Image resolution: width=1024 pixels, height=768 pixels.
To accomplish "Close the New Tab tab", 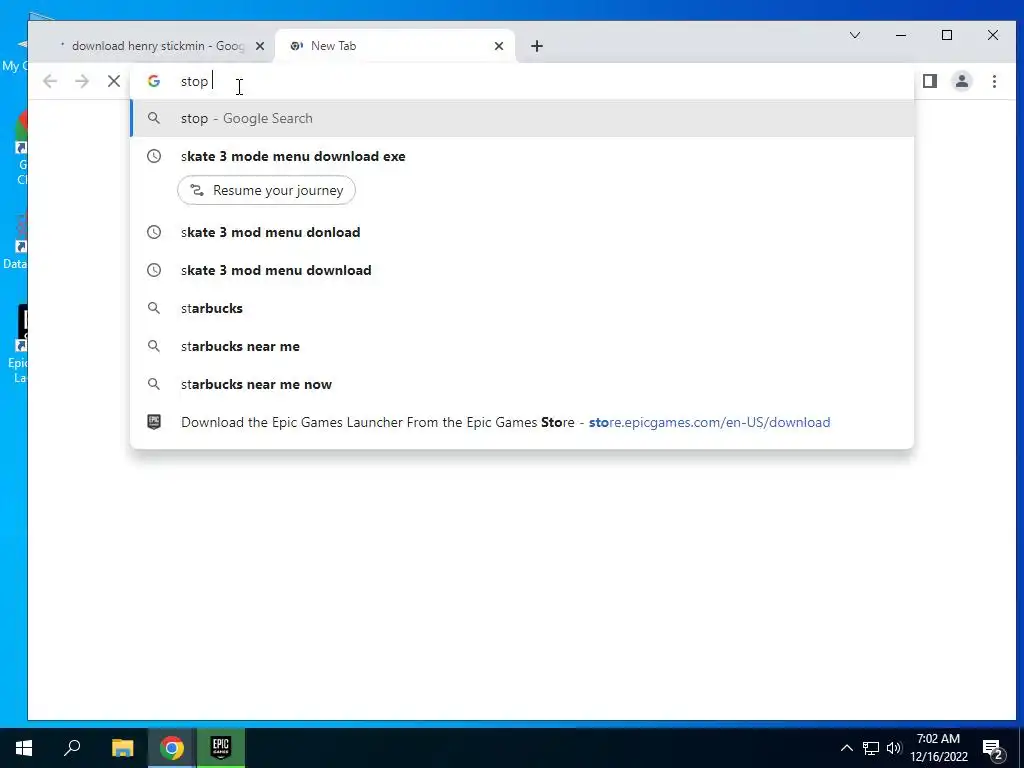I will pos(499,46).
